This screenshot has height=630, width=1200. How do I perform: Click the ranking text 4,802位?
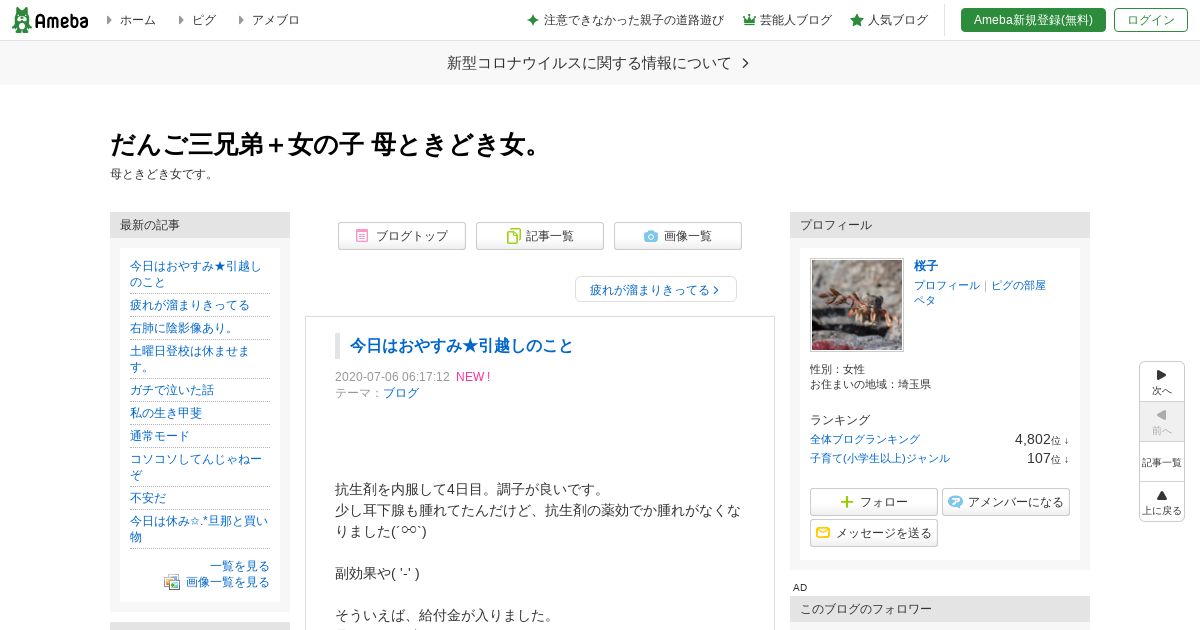click(1041, 439)
